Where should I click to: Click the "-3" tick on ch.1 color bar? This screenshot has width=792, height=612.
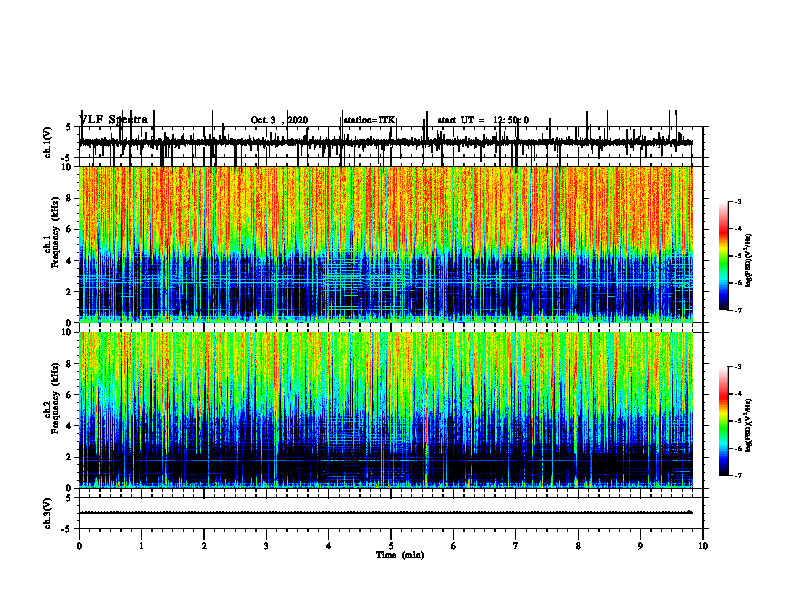[x=738, y=202]
